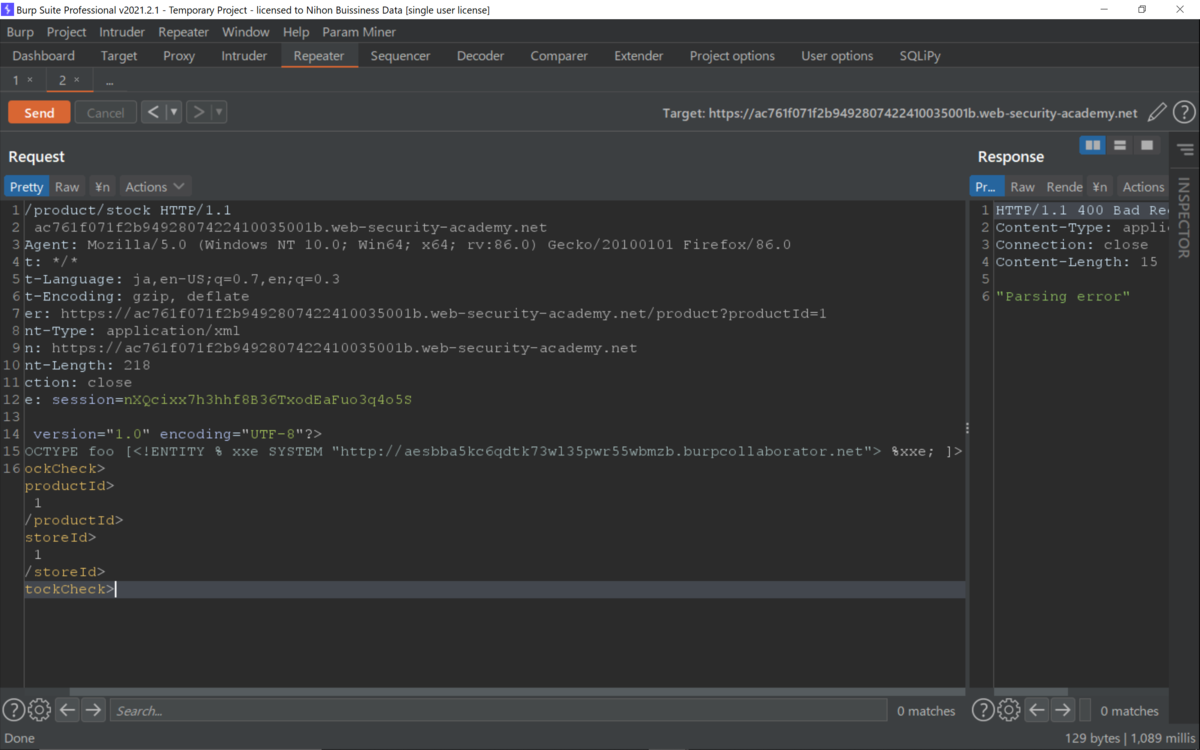1200x750 pixels.
Task: Open Repeater help question mark icon
Action: 1184,113
